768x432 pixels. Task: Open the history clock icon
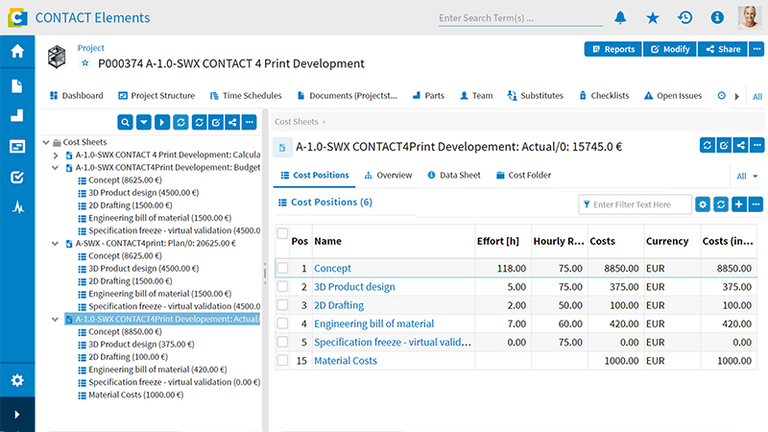[685, 18]
